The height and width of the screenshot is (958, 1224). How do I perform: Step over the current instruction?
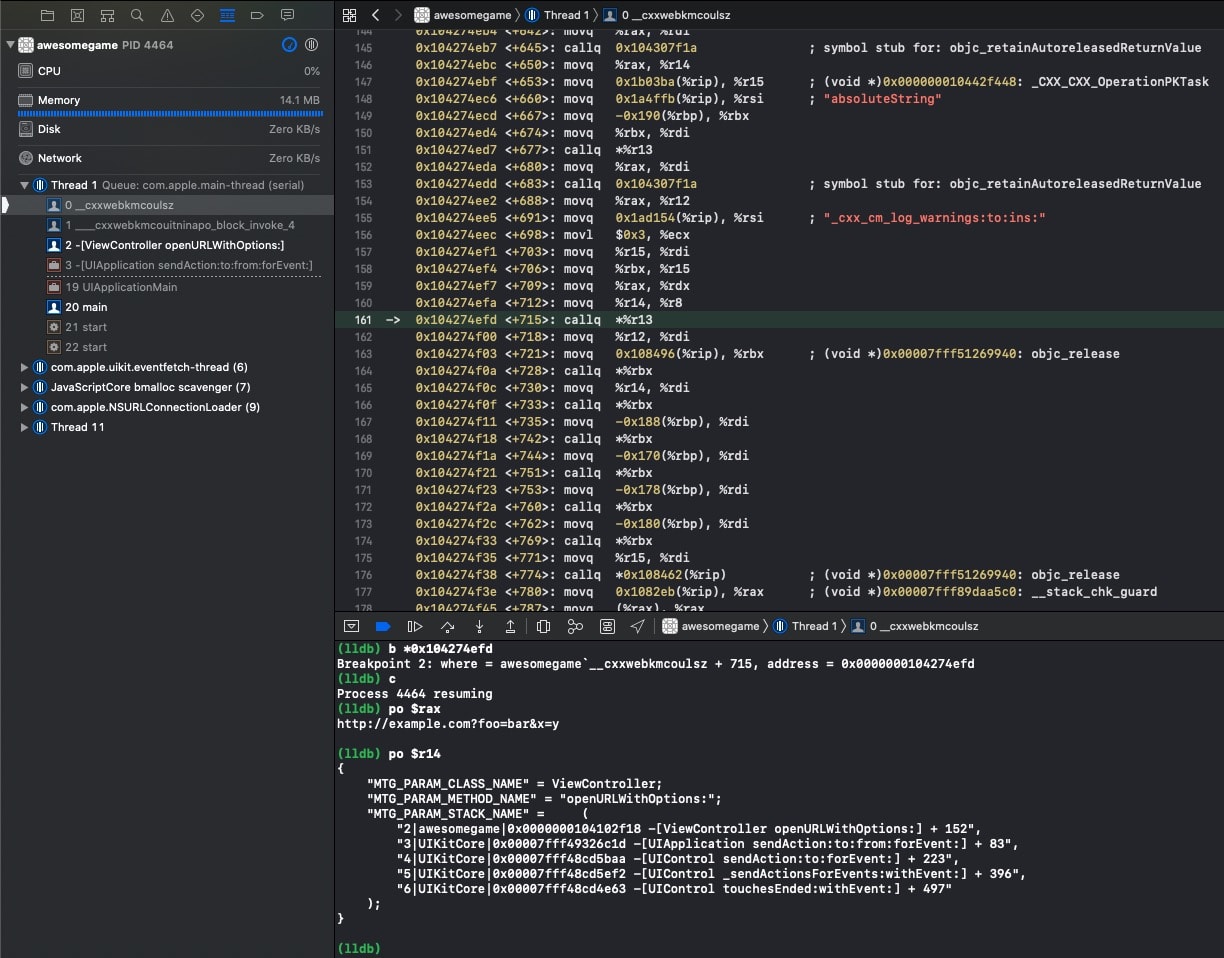coord(447,626)
